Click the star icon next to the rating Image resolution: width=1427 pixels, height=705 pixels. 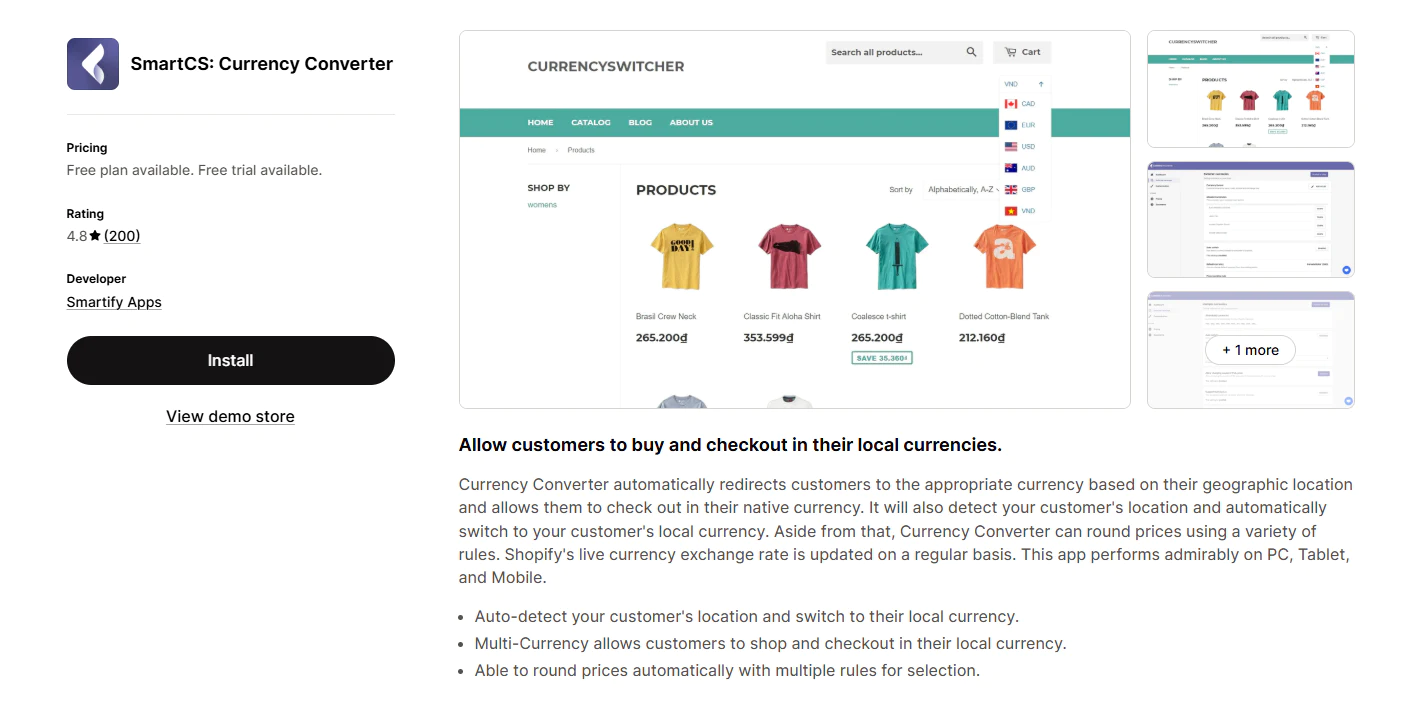(x=94, y=235)
